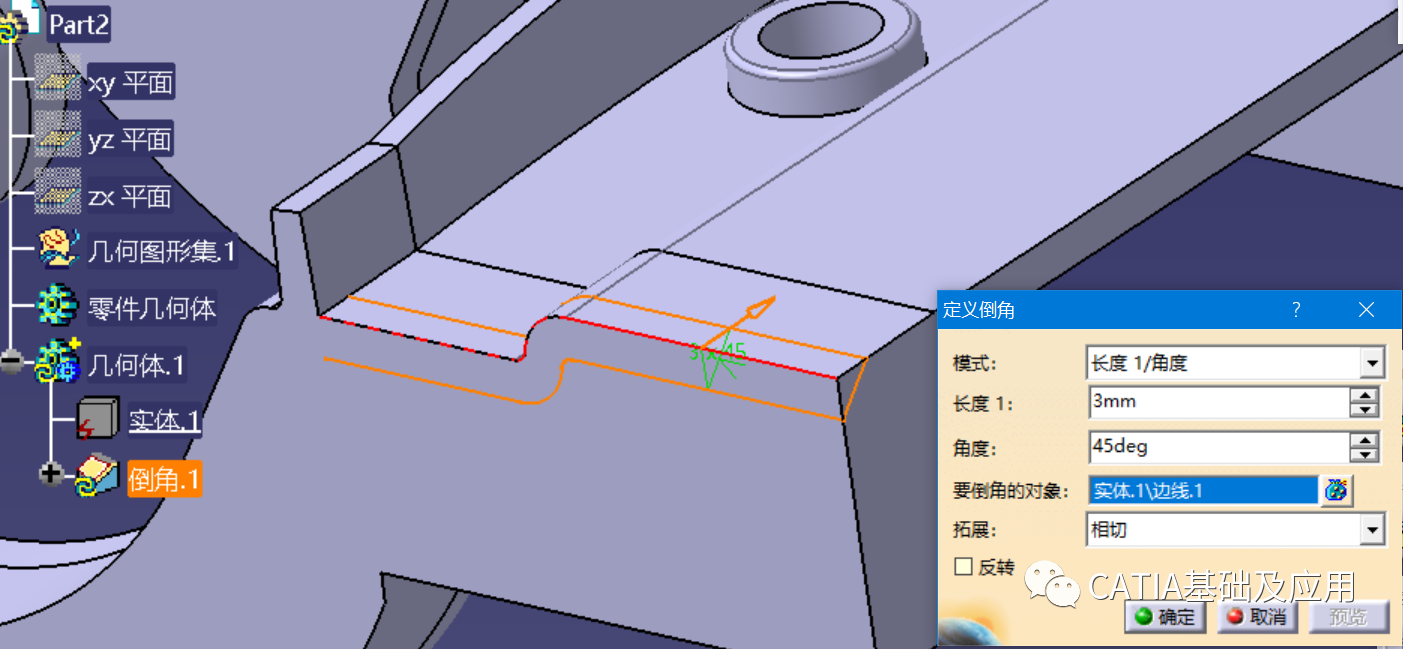Select the Part2 root tree item
The height and width of the screenshot is (649, 1403).
78,25
